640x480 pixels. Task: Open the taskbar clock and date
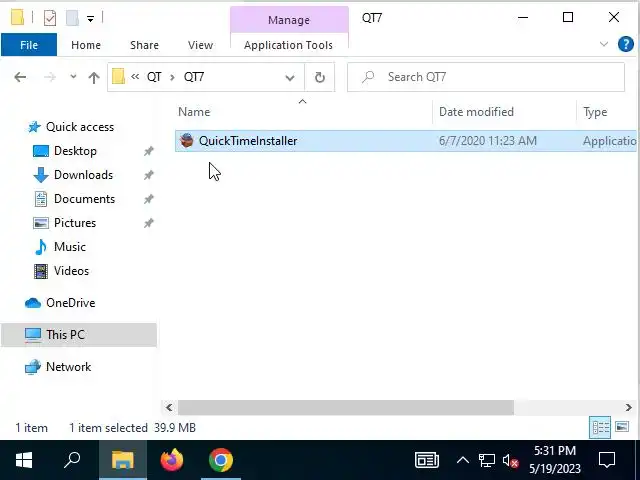555,460
